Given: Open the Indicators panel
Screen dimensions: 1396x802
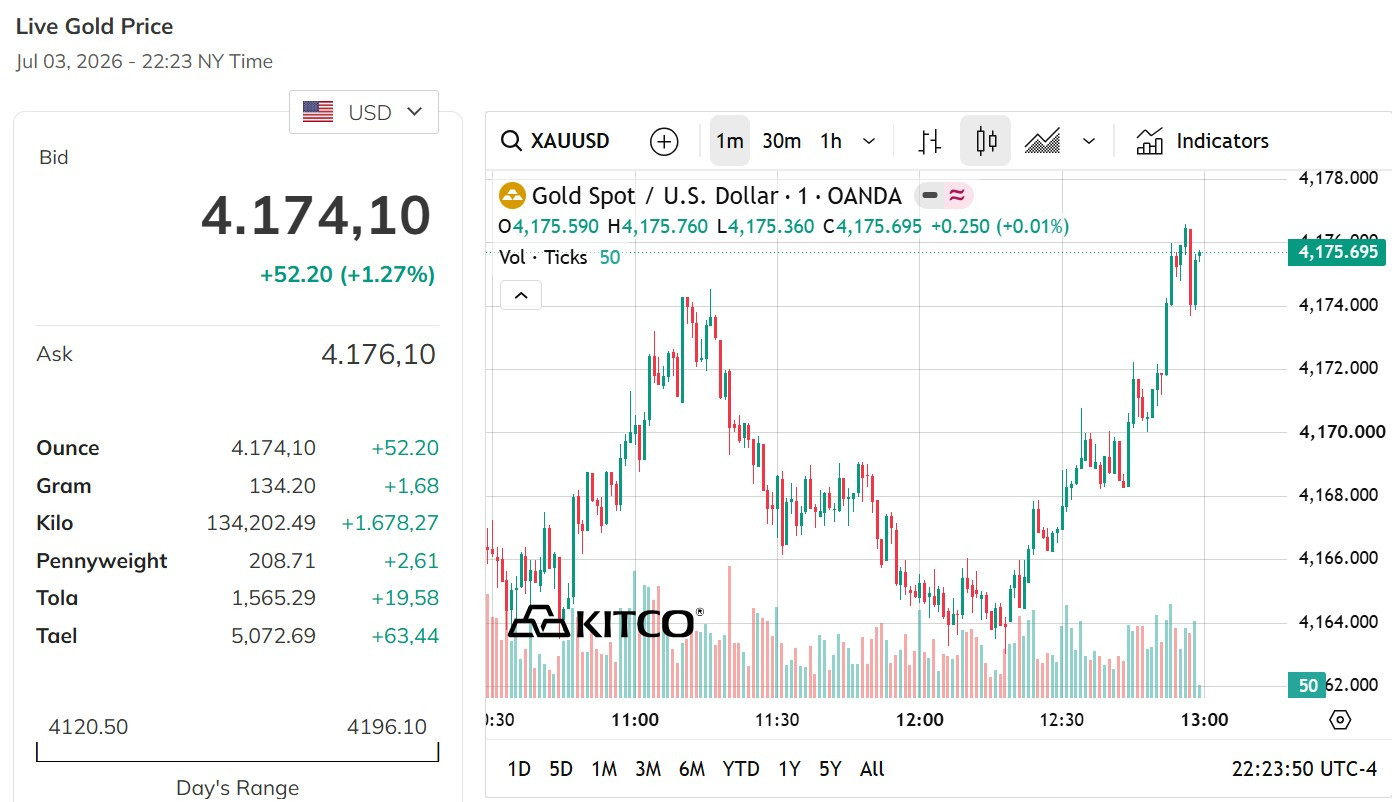Looking at the screenshot, I should [x=1203, y=141].
